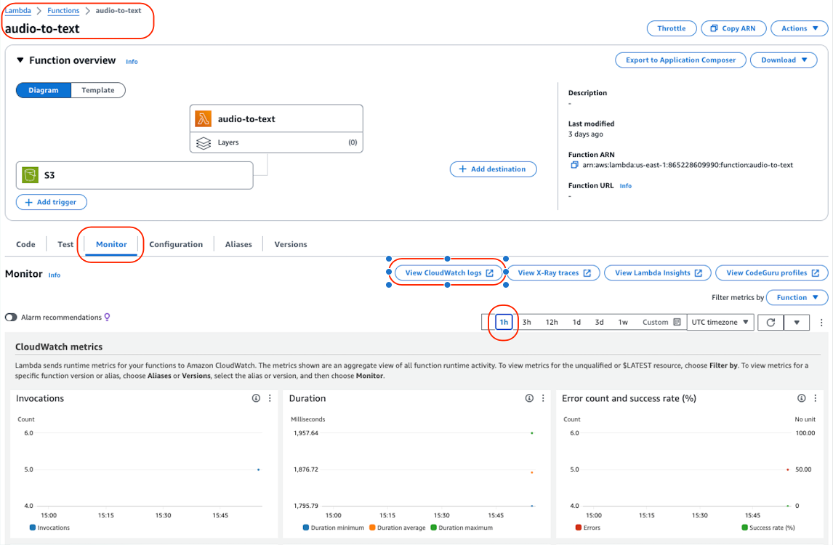
Task: Click Export to Application Composer
Action: tap(680, 60)
